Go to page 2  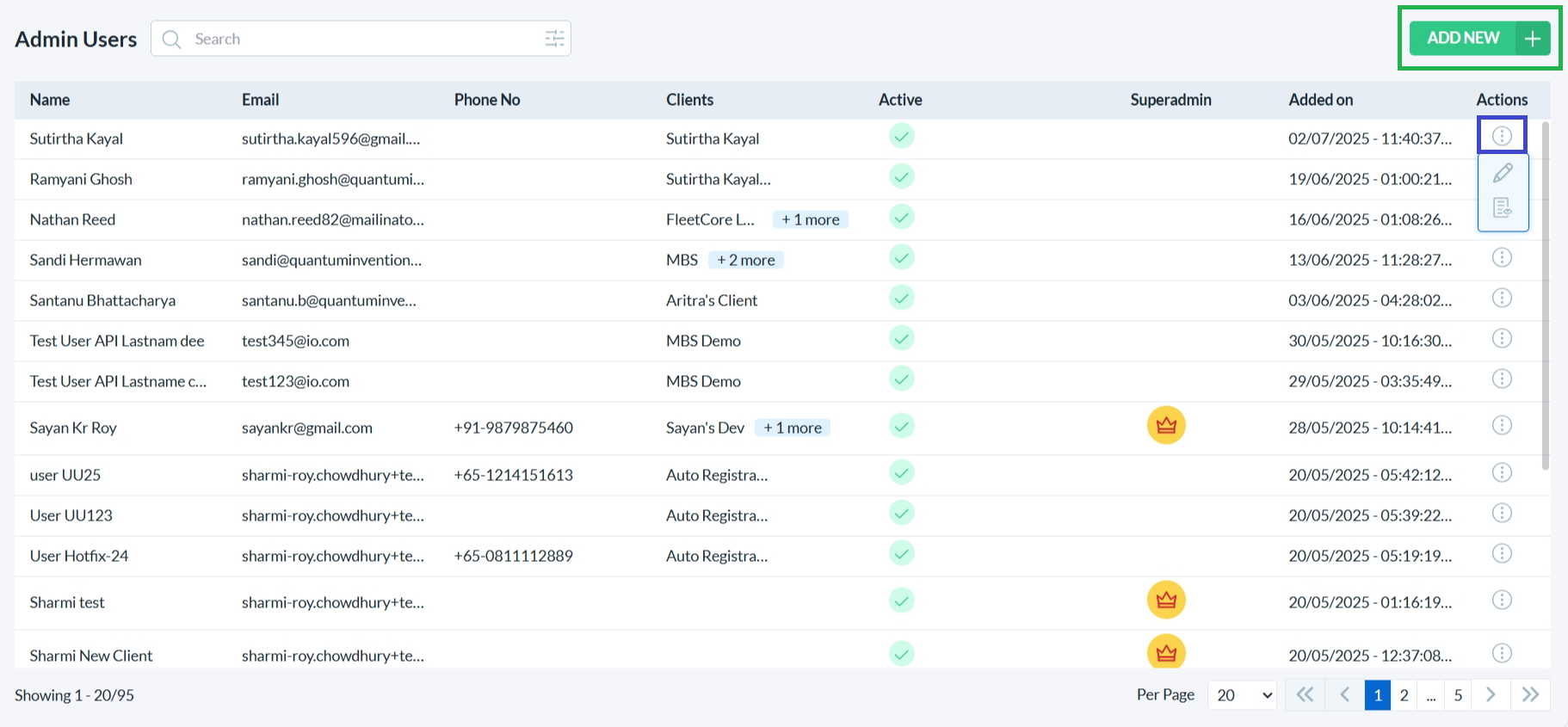[x=1404, y=695]
